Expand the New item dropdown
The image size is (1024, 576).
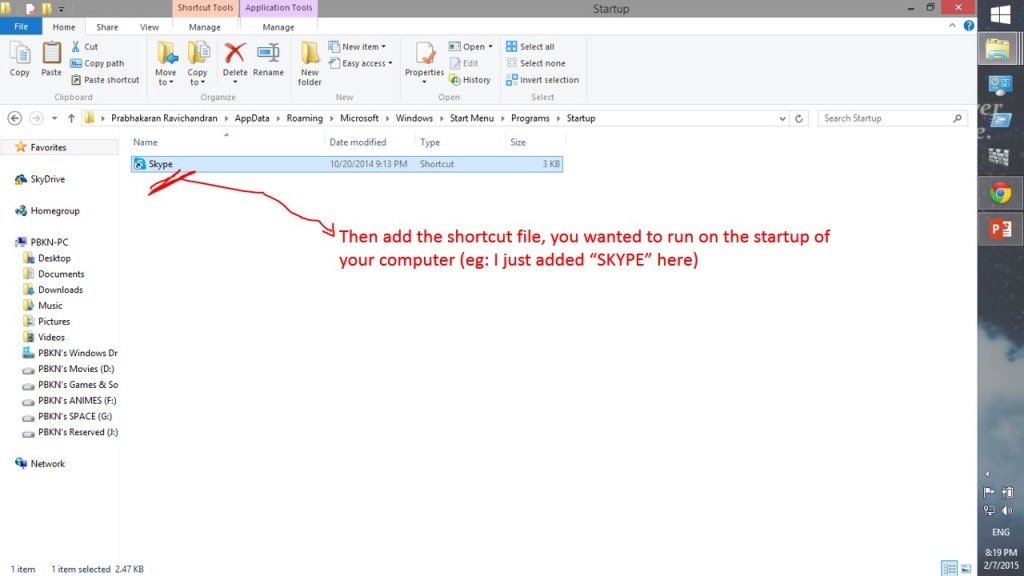point(357,46)
